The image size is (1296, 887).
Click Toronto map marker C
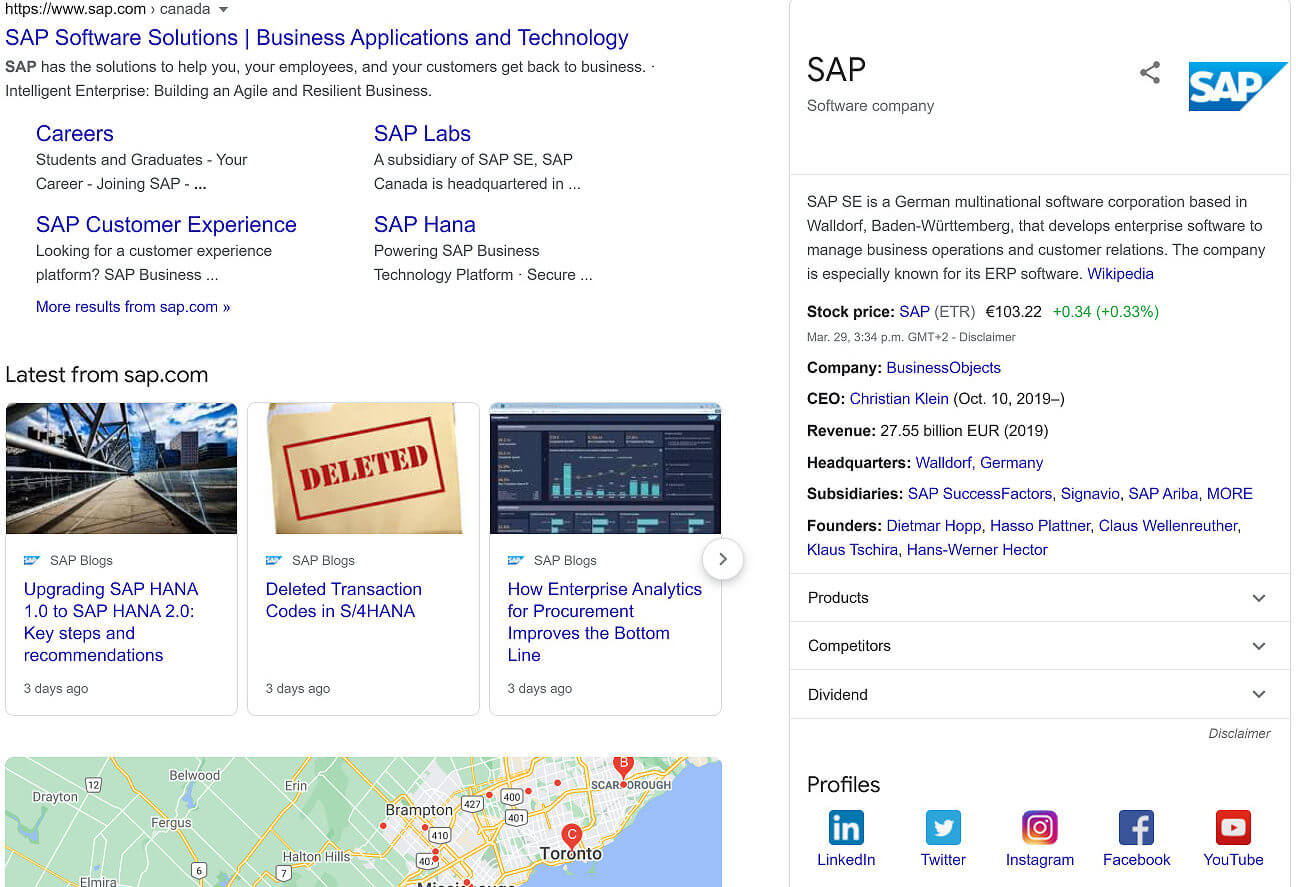click(572, 836)
